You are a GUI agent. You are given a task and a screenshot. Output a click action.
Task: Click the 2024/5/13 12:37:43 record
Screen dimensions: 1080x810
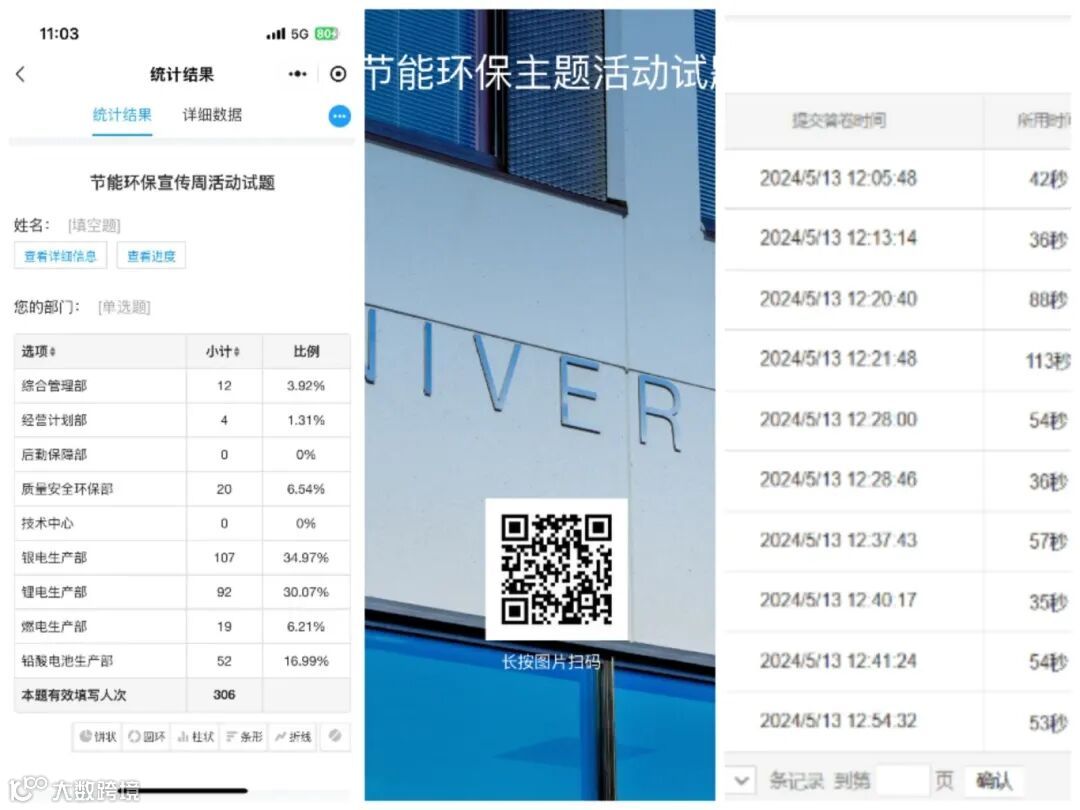tap(838, 540)
